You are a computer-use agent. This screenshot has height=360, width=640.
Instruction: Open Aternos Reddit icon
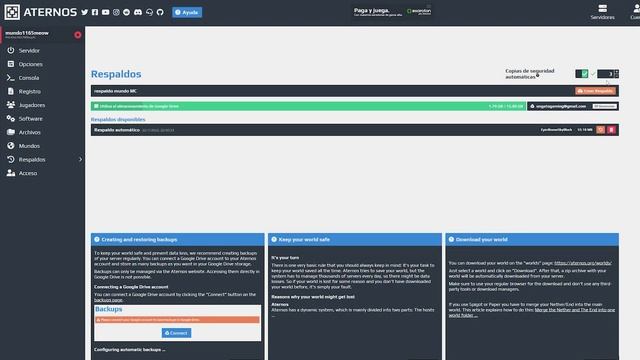(127, 12)
